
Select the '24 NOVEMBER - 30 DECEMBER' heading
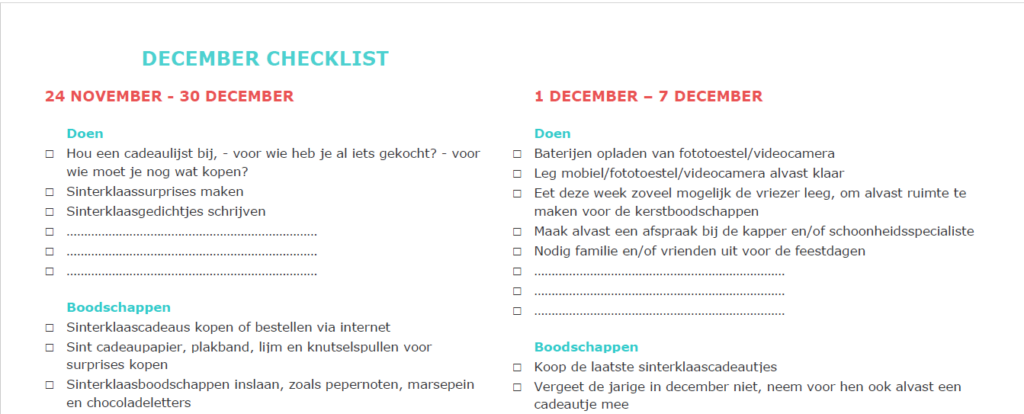[x=169, y=96]
